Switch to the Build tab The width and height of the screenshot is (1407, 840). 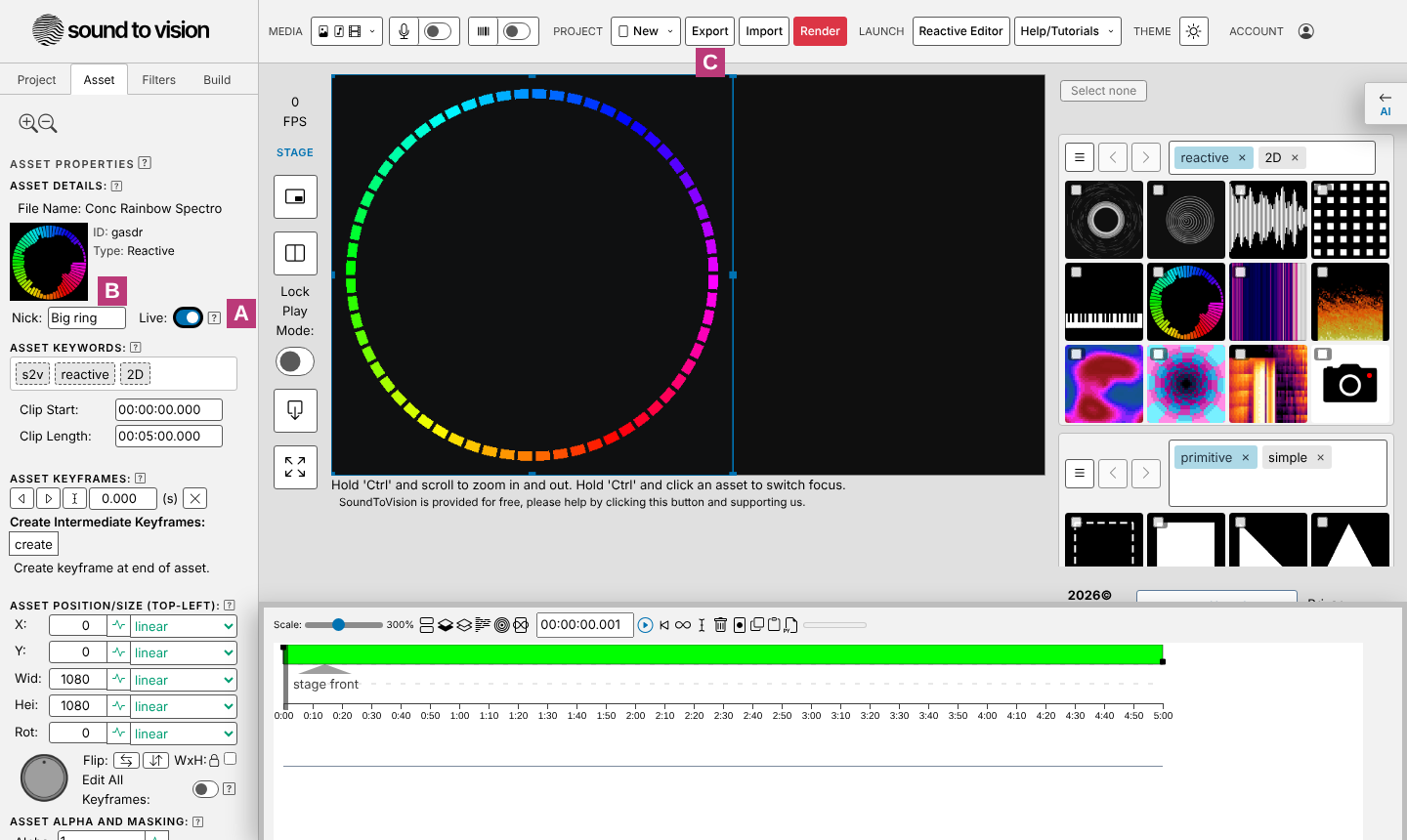tap(217, 80)
